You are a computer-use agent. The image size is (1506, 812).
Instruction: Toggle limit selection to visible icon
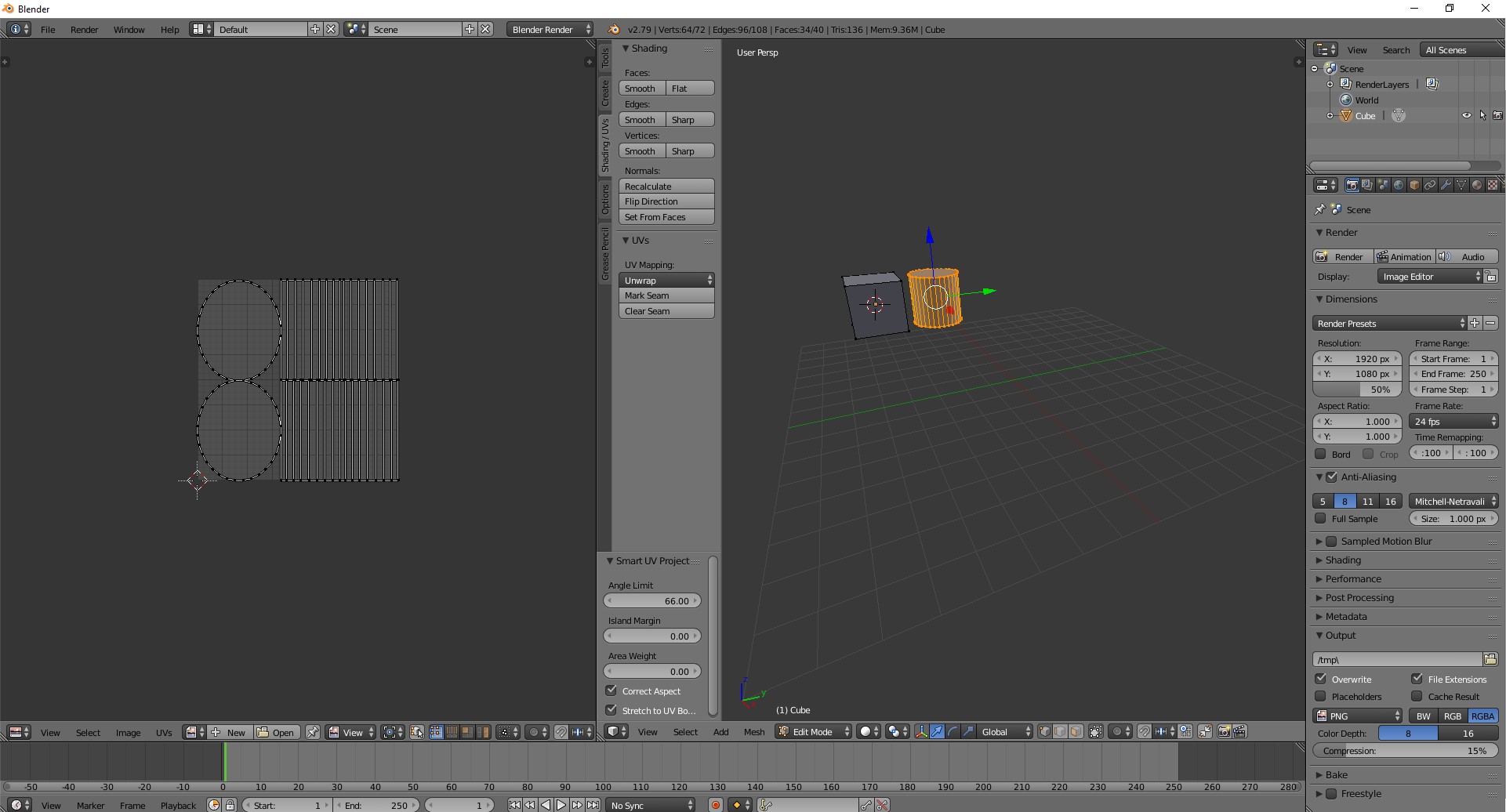(x=1096, y=731)
